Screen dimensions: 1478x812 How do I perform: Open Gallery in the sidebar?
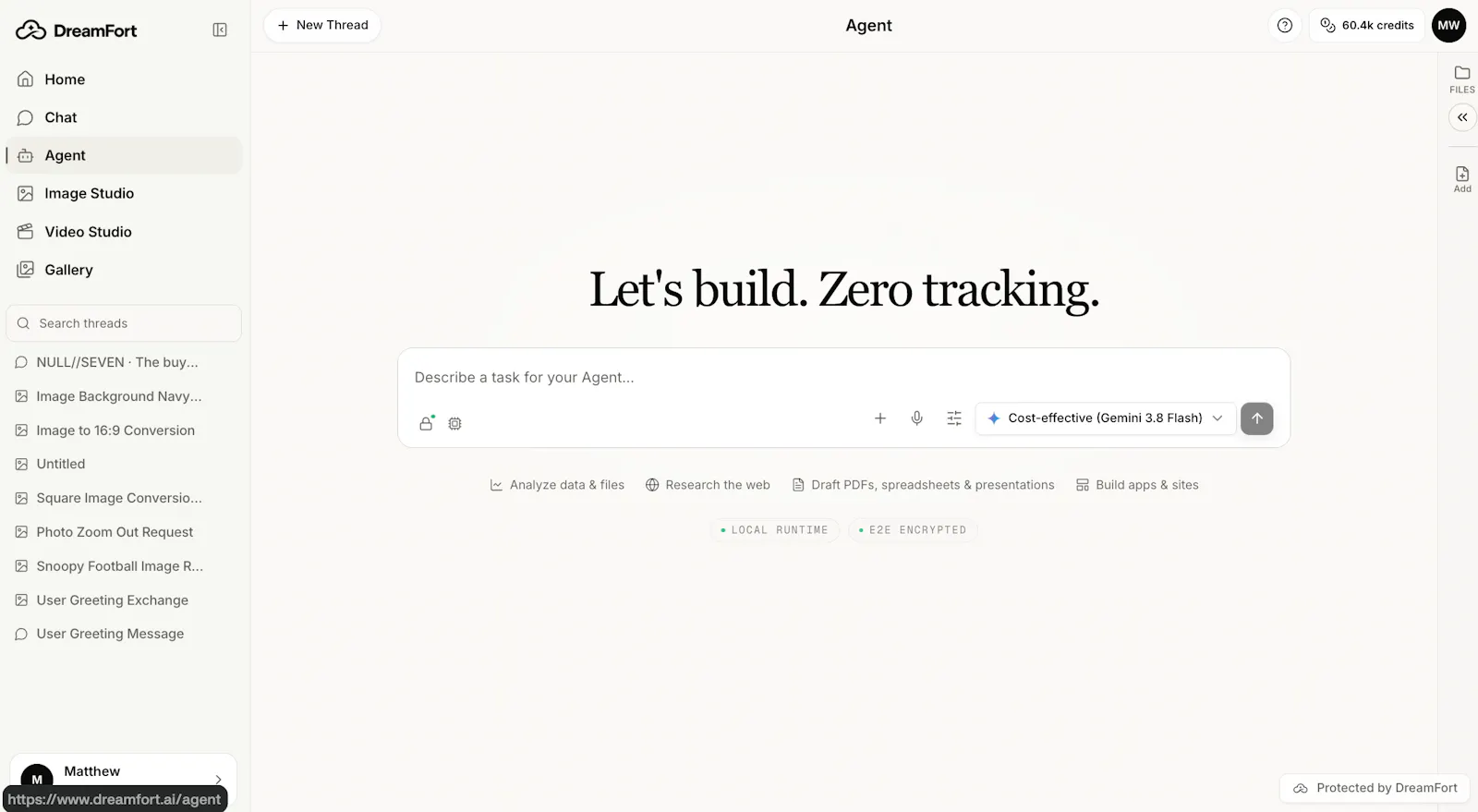pyautogui.click(x=124, y=270)
